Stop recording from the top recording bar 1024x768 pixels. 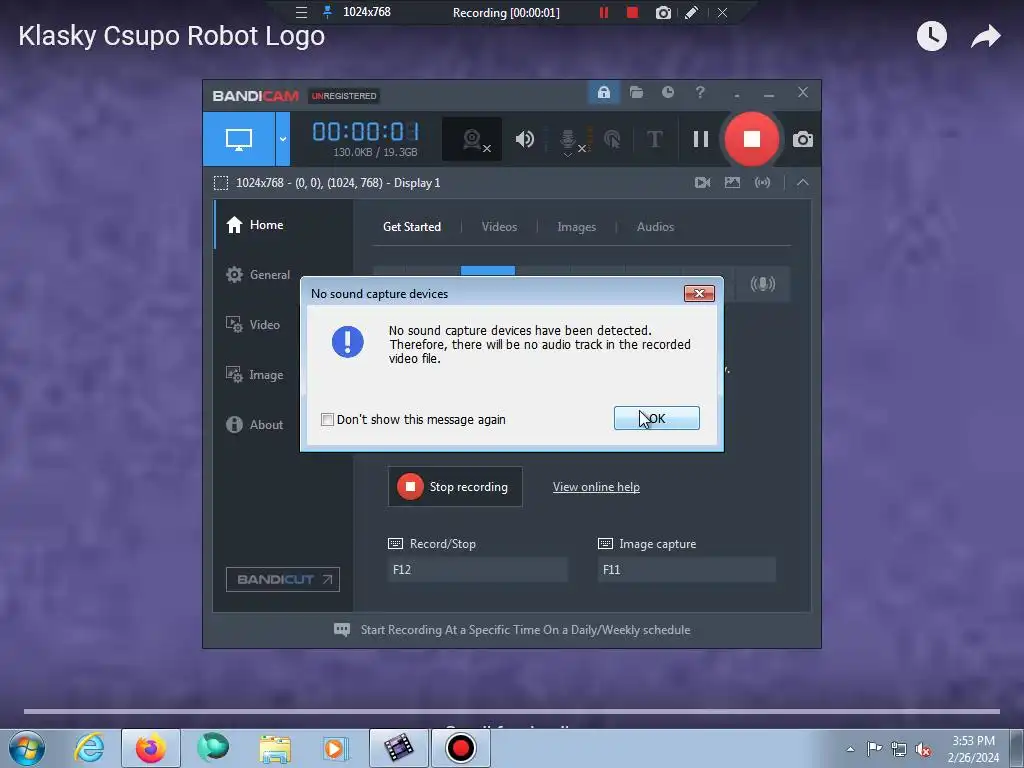(632, 12)
